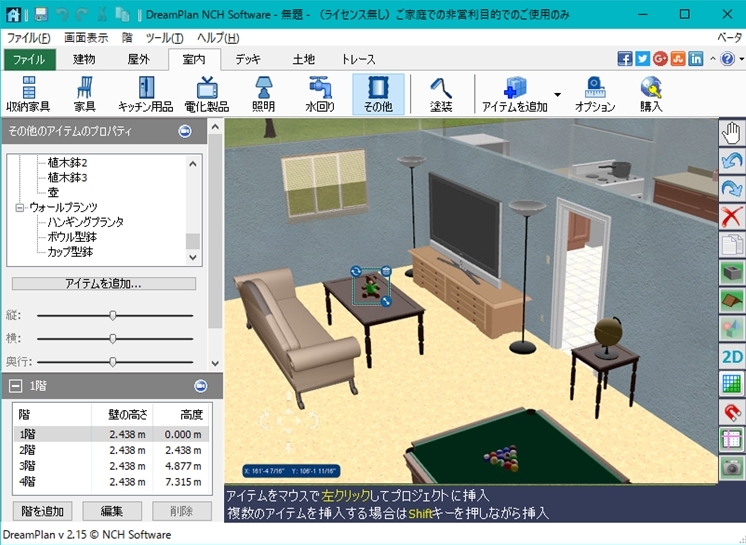This screenshot has width=746, height=545.
Task: Click the 横 slider handle
Action: pos(113,339)
